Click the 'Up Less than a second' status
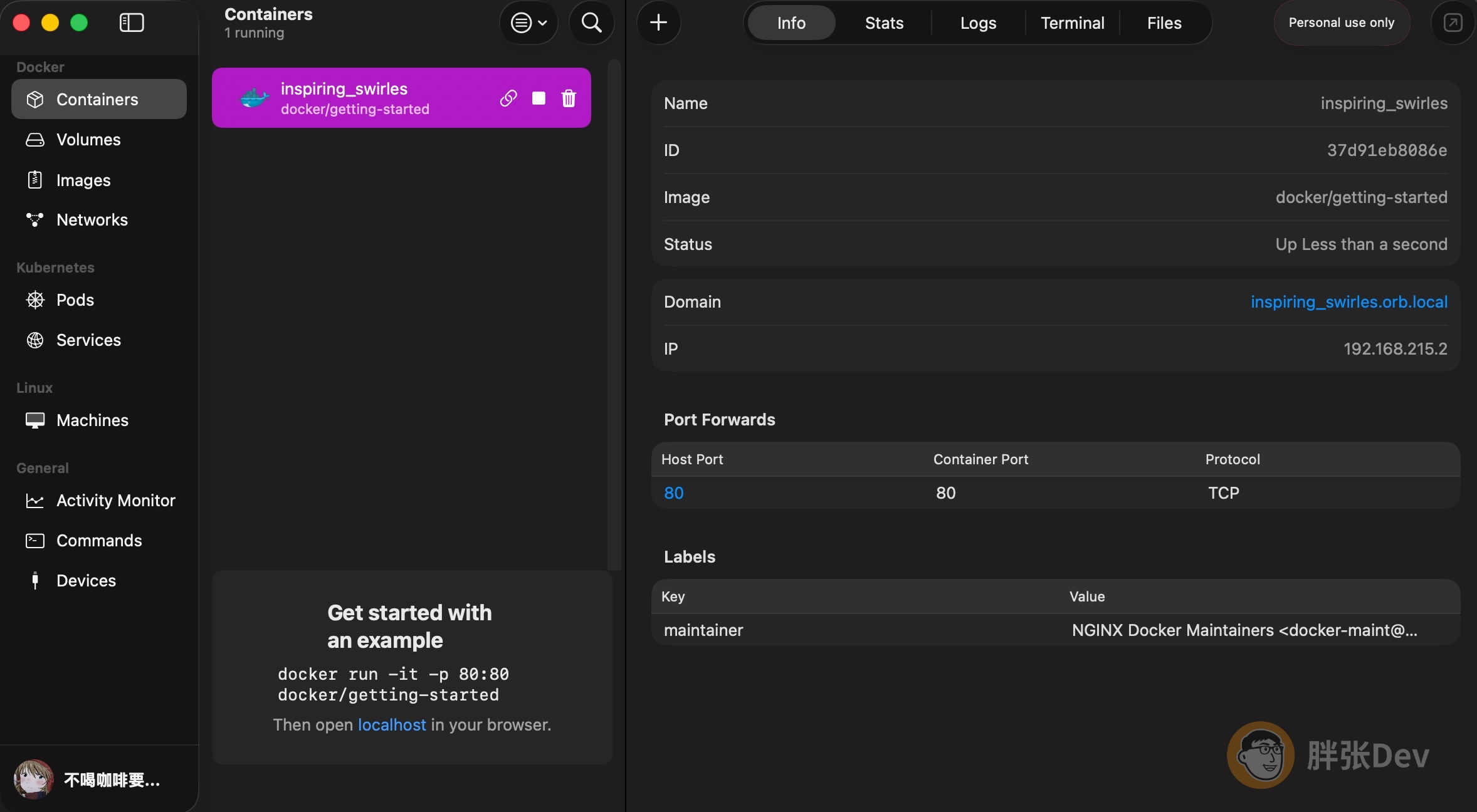This screenshot has height=812, width=1477. coord(1362,244)
